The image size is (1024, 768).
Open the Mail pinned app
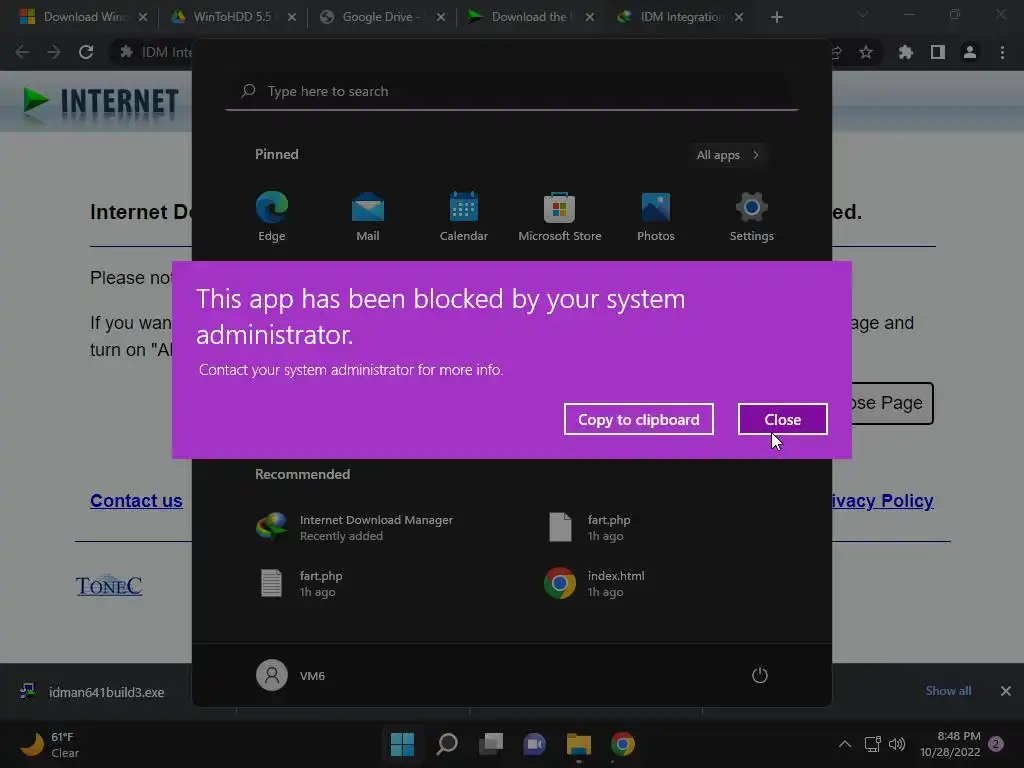(x=368, y=217)
